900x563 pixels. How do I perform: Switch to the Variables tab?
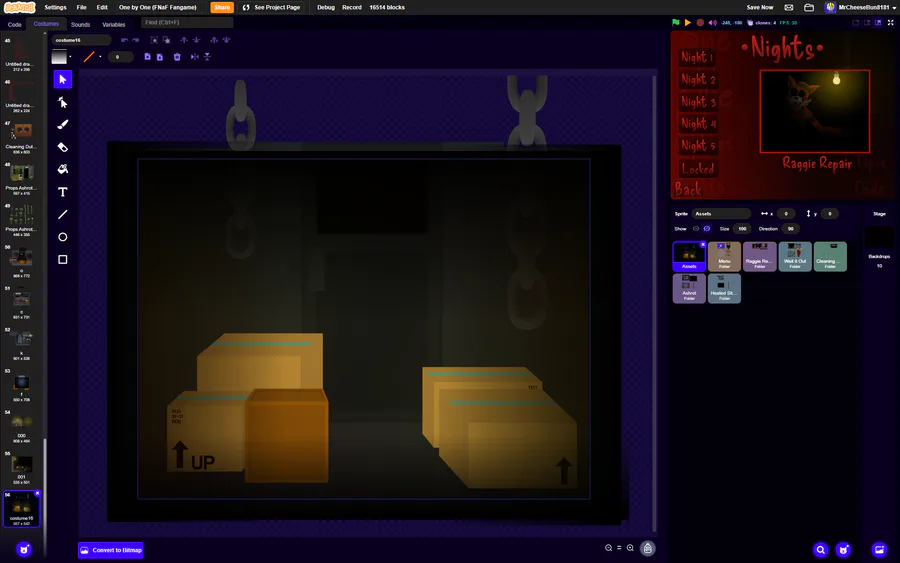[x=114, y=25]
